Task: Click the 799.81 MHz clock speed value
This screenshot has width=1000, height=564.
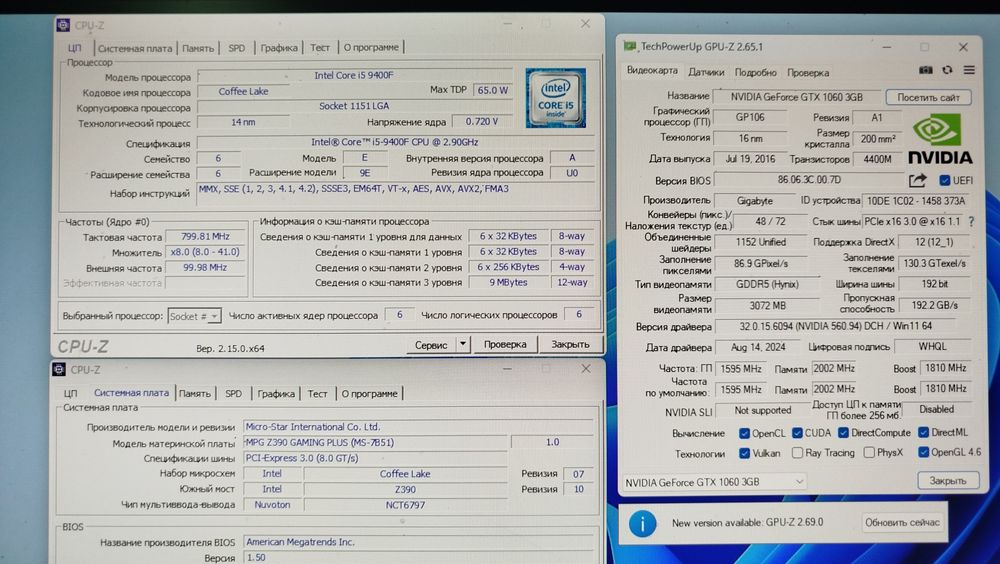Action: pos(205,236)
